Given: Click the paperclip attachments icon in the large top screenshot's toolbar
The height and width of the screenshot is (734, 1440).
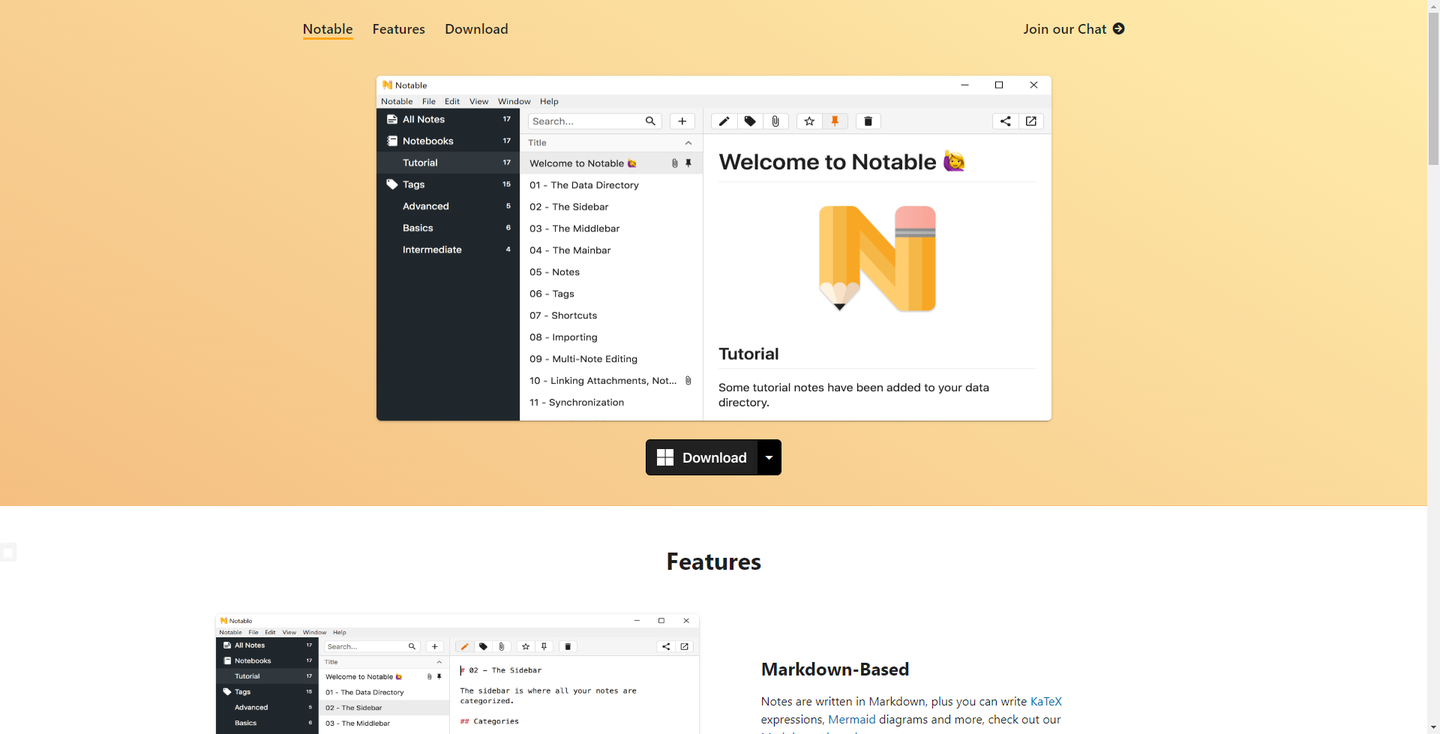Looking at the screenshot, I should click(775, 121).
